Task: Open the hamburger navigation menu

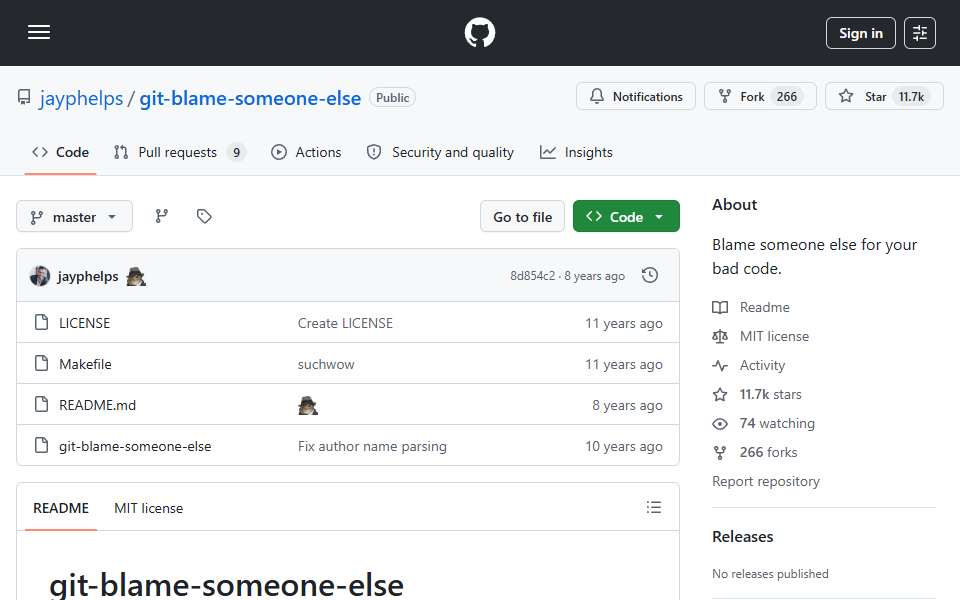Action: pos(39,32)
